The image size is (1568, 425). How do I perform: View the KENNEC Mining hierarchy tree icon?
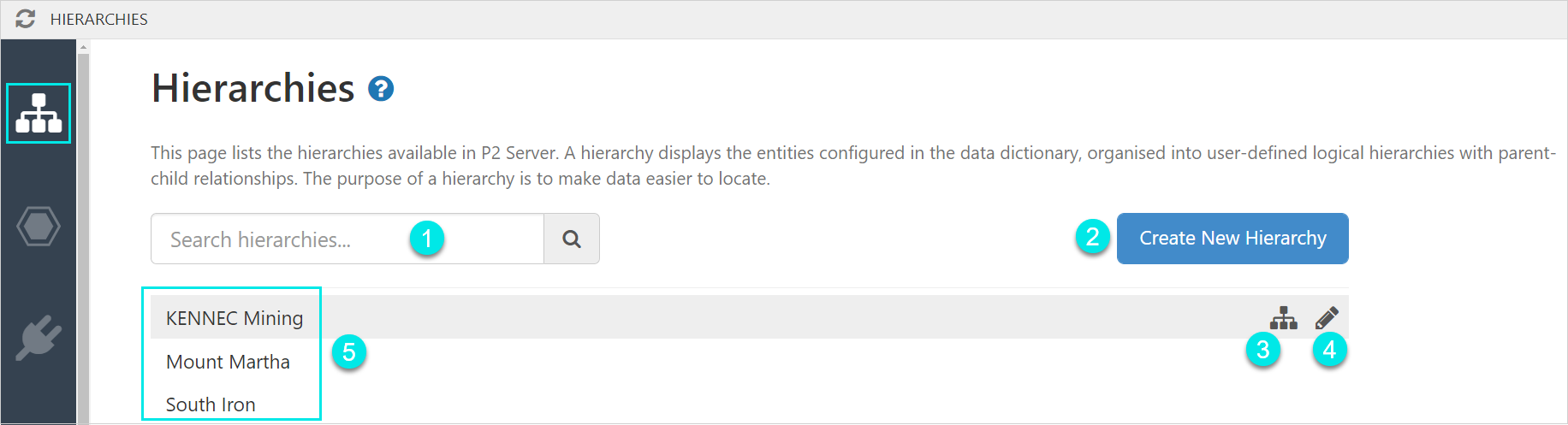[x=1283, y=318]
